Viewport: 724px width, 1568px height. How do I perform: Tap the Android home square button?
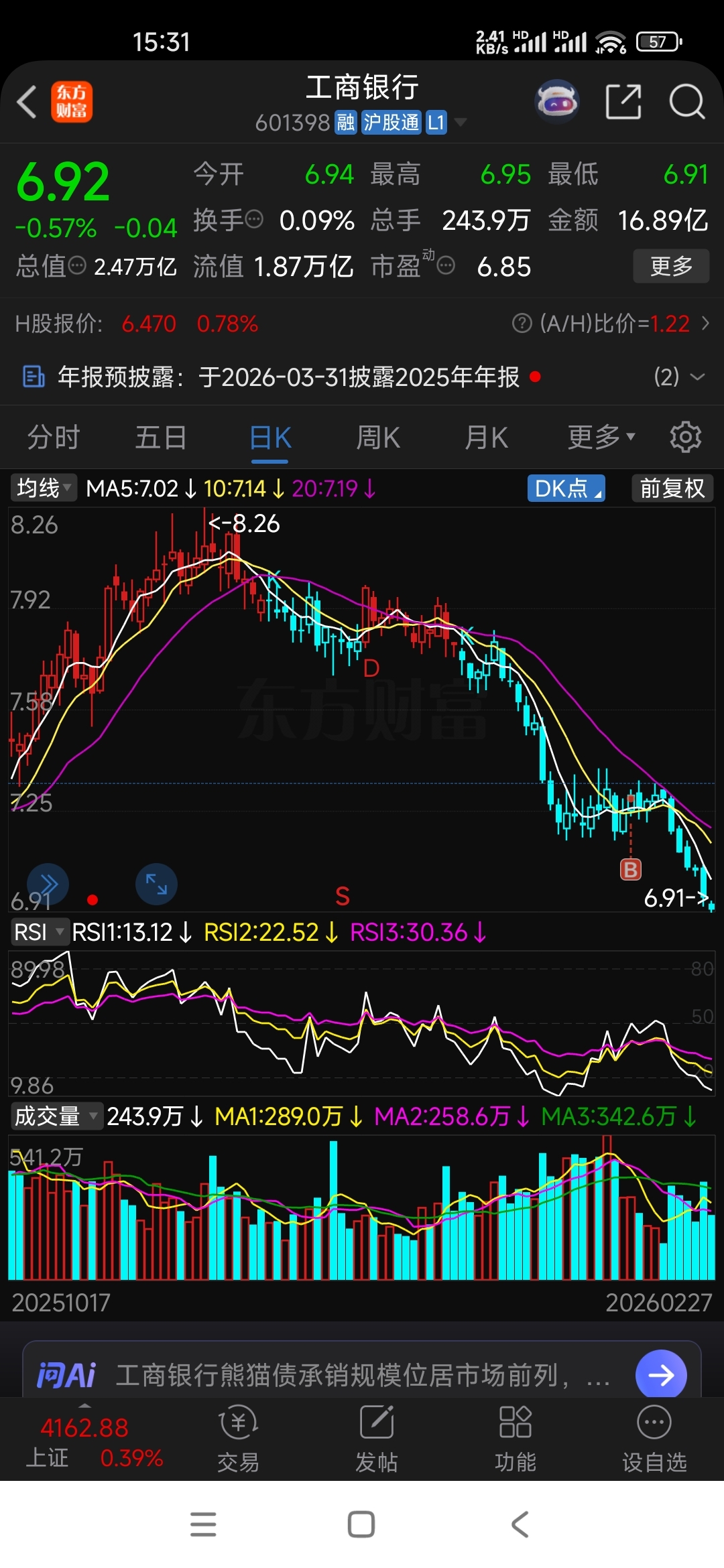361,1524
